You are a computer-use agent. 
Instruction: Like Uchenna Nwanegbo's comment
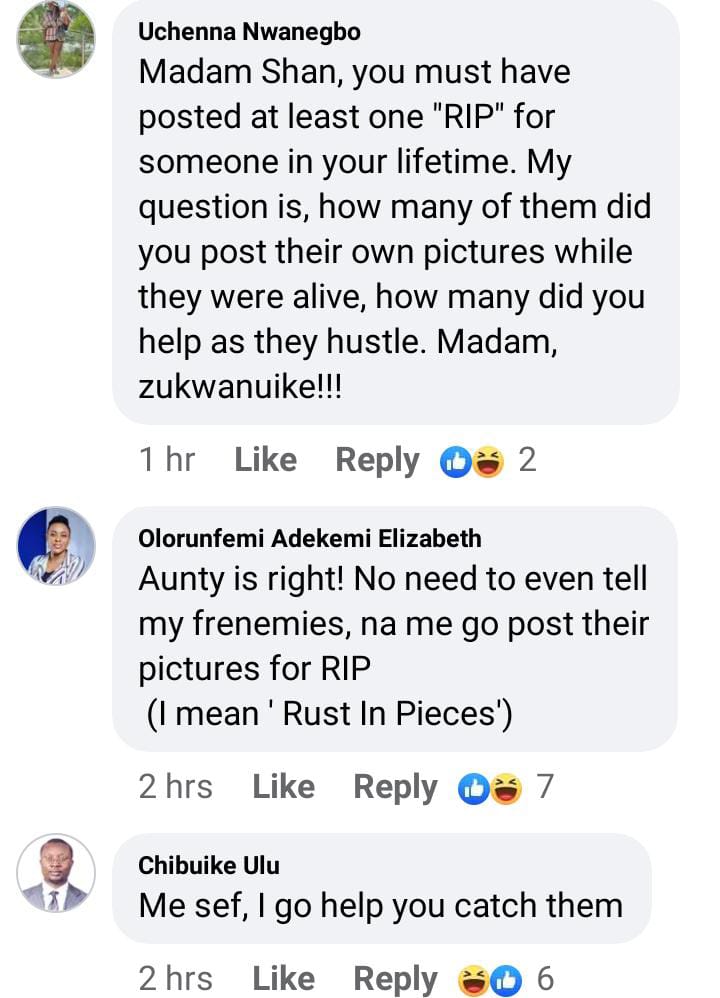coord(265,460)
